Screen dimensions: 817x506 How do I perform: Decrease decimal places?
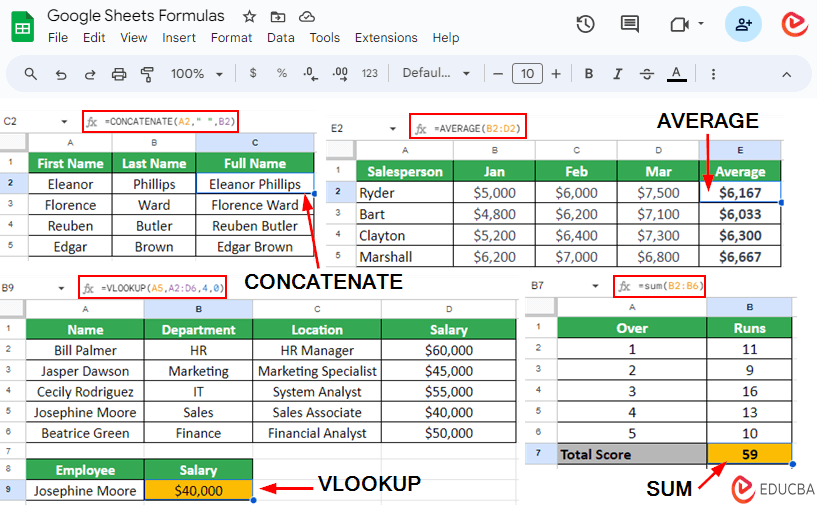tap(311, 74)
